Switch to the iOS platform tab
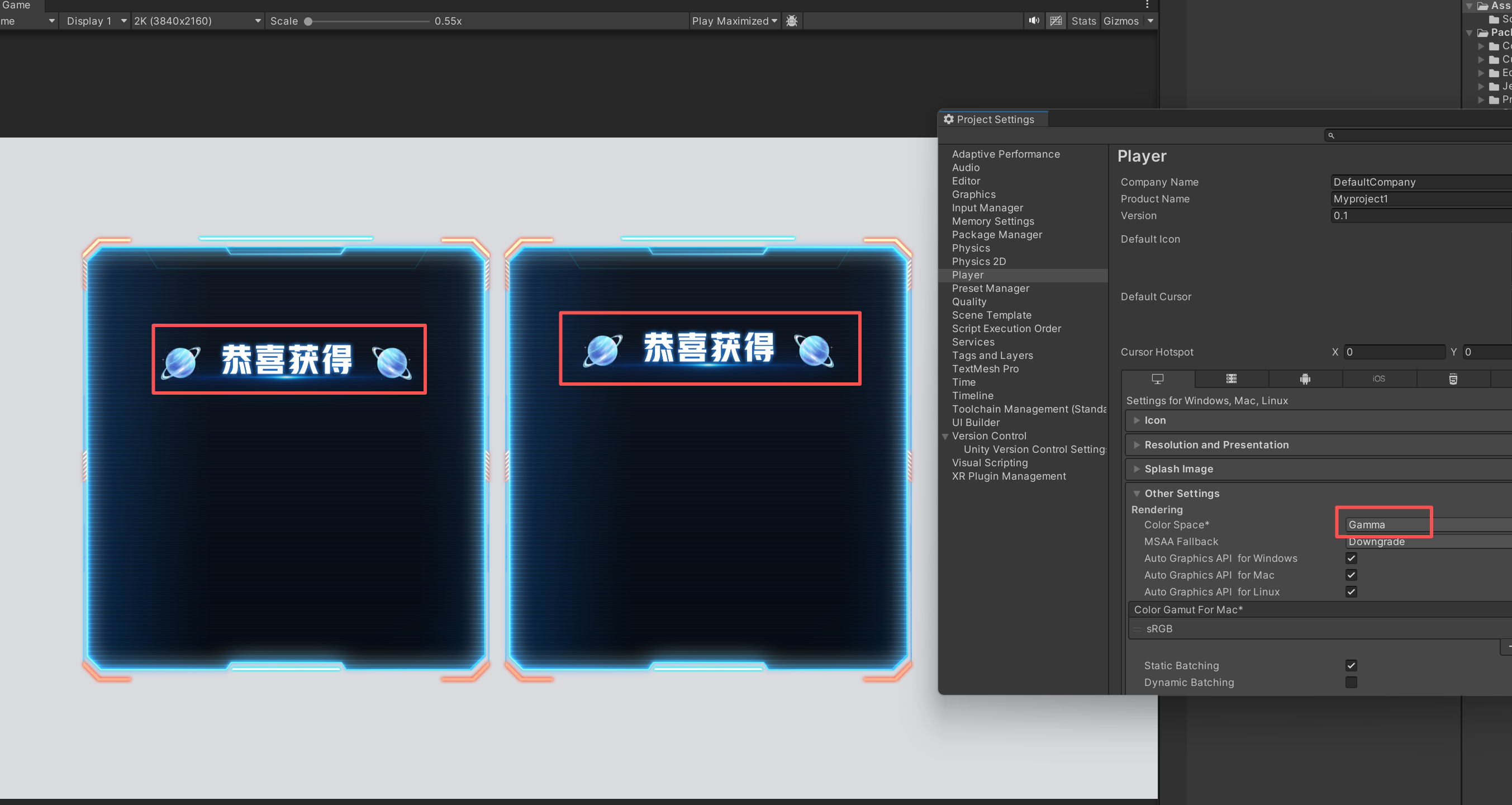The height and width of the screenshot is (805, 1512). point(1379,380)
